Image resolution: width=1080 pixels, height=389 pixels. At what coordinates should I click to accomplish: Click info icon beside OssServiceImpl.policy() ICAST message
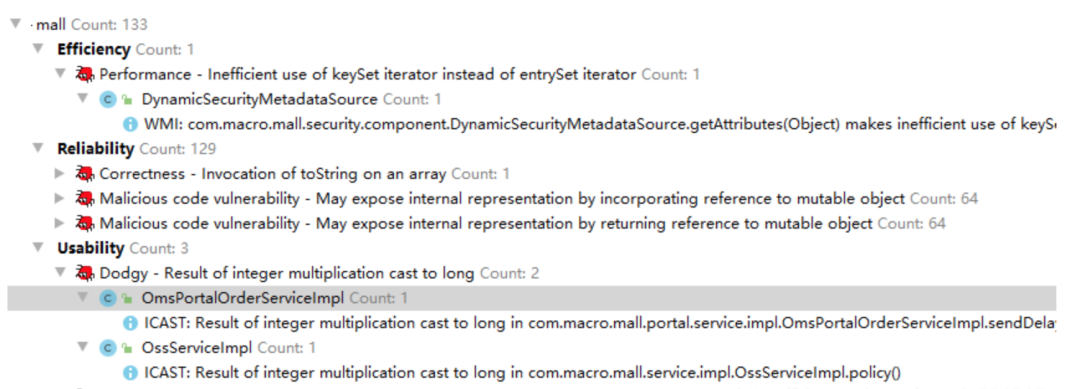point(129,373)
